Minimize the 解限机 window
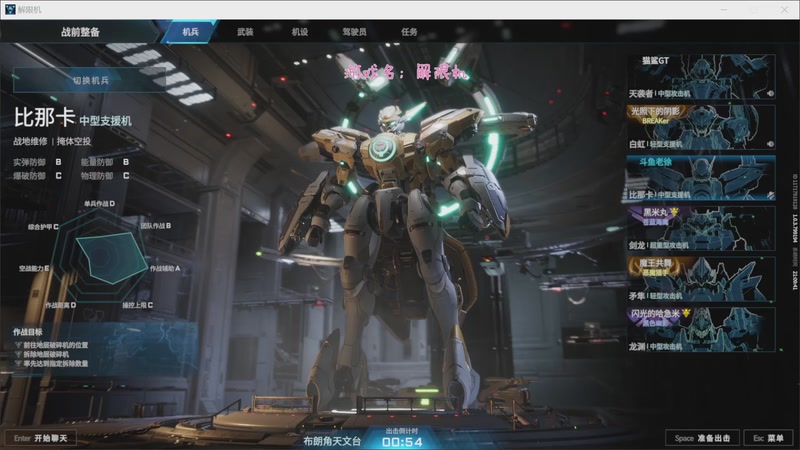800x450 pixels. [x=723, y=10]
